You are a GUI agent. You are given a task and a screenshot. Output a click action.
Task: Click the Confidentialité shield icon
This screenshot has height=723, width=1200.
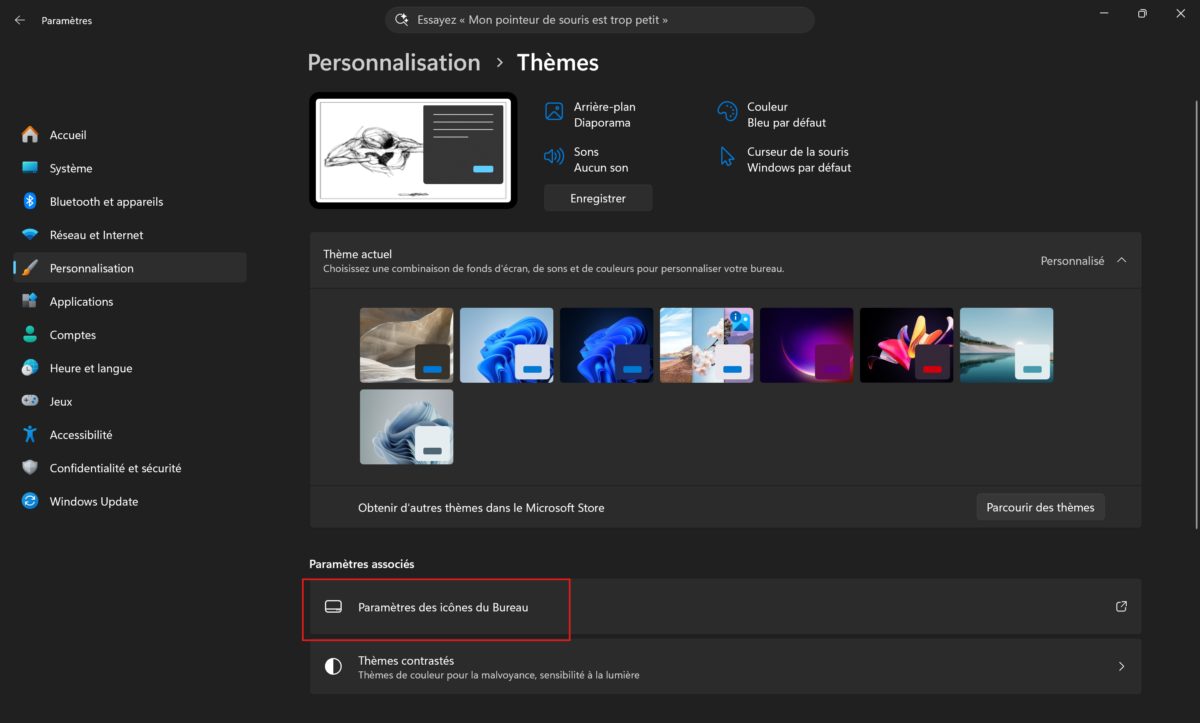point(30,468)
